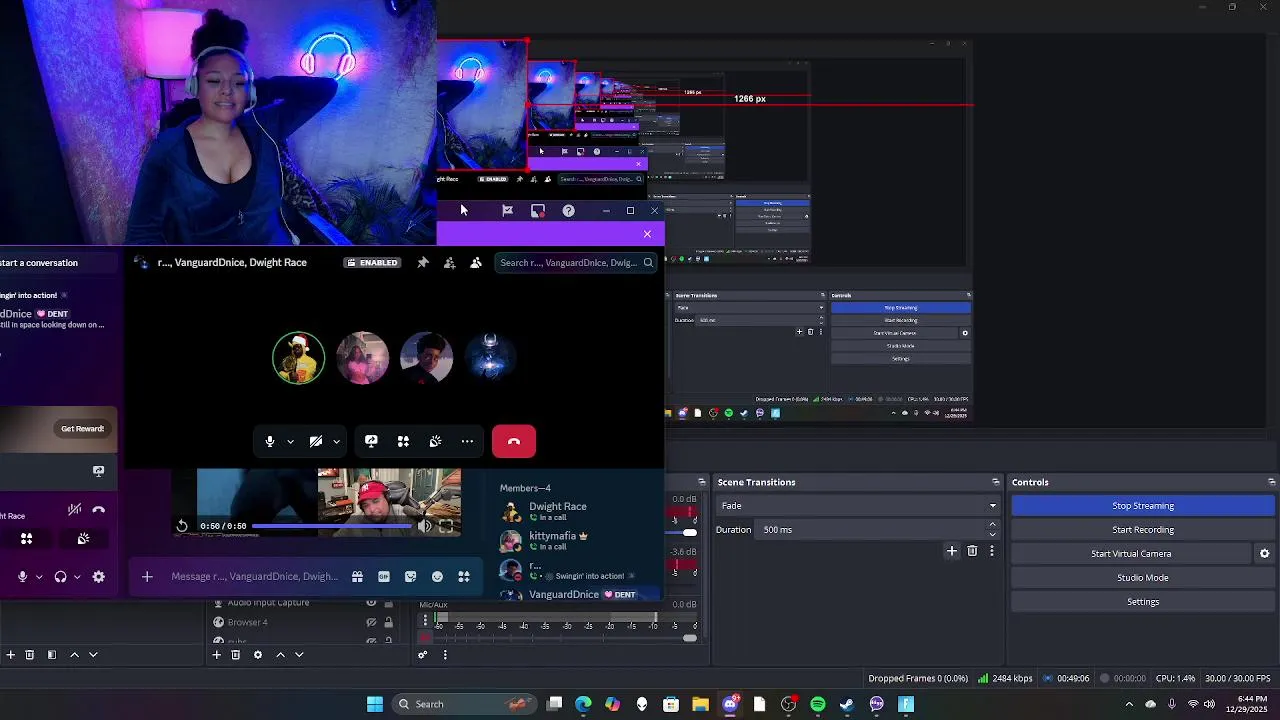The image size is (1280, 720).
Task: Open Discord user settings gear
Action: pyautogui.click(x=98, y=576)
